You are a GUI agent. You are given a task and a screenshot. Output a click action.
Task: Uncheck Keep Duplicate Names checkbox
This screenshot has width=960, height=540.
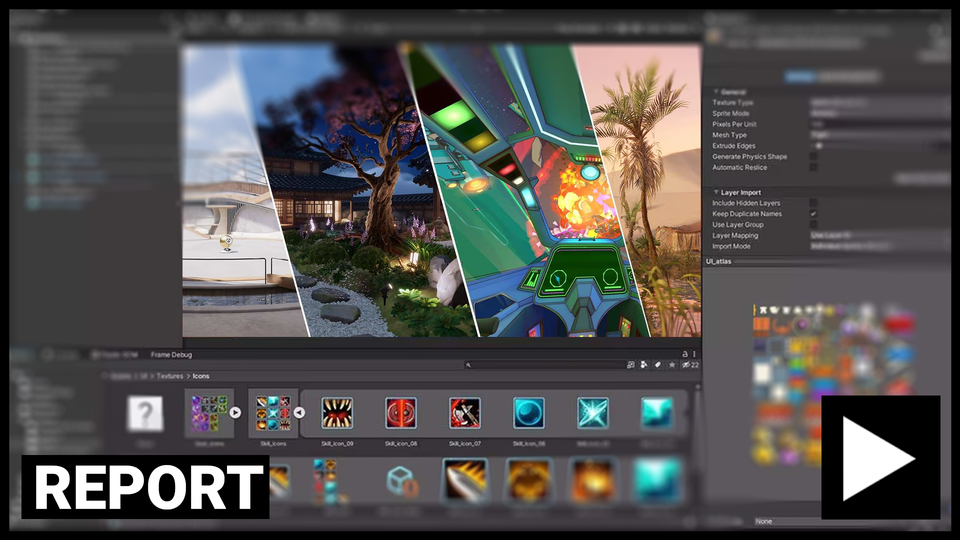click(813, 214)
